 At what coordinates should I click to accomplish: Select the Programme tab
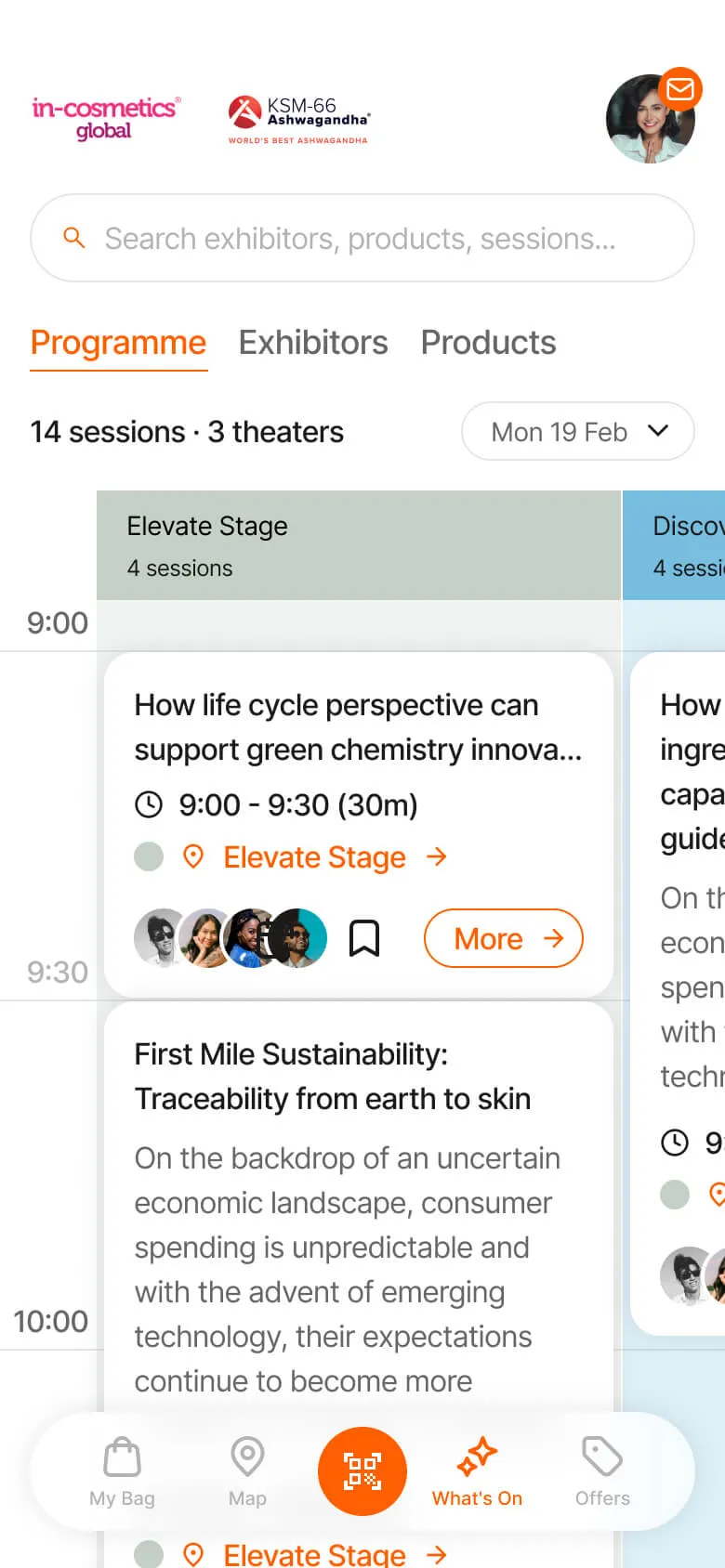click(x=118, y=343)
